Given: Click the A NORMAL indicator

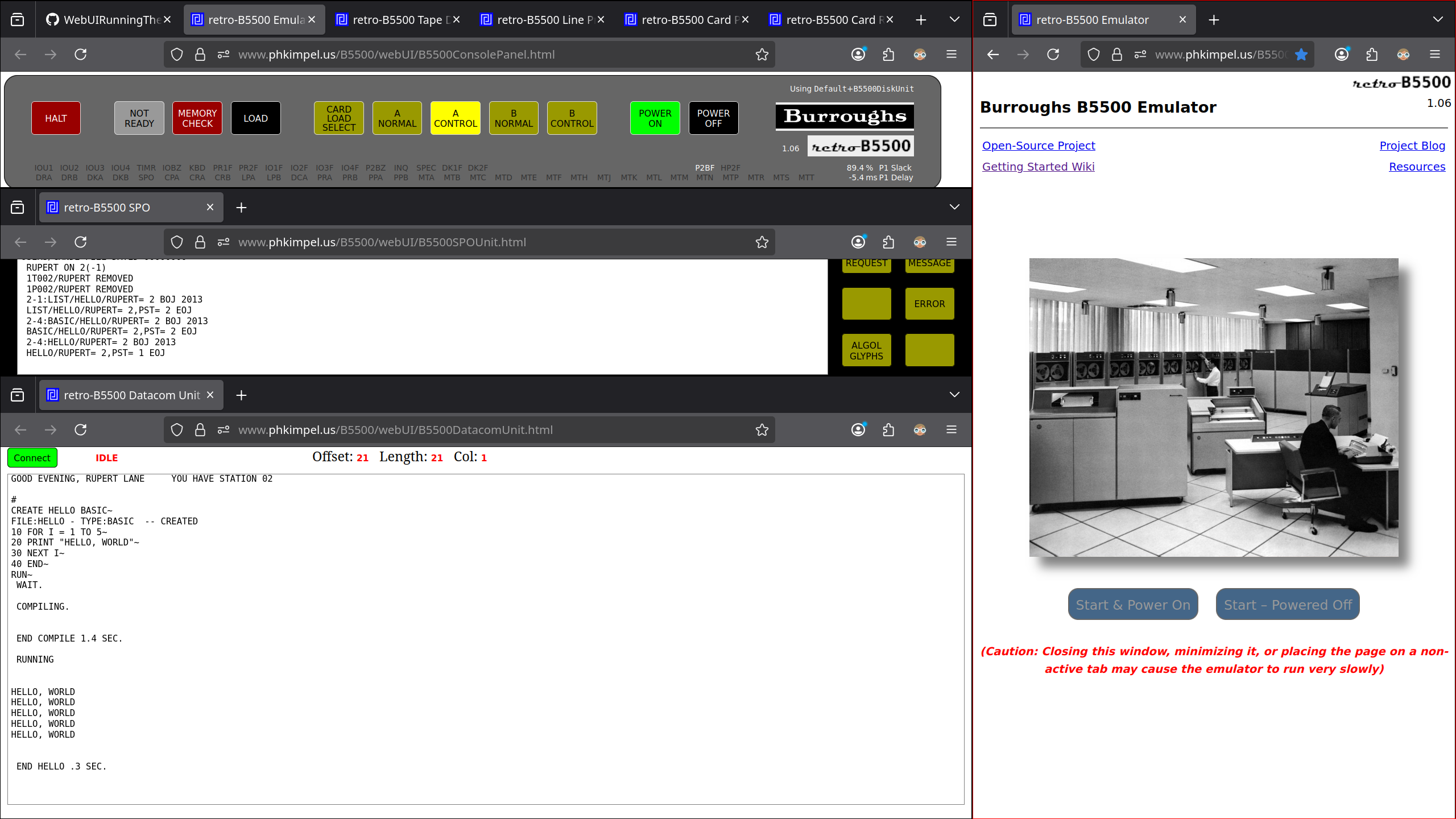Looking at the screenshot, I should pos(397,118).
